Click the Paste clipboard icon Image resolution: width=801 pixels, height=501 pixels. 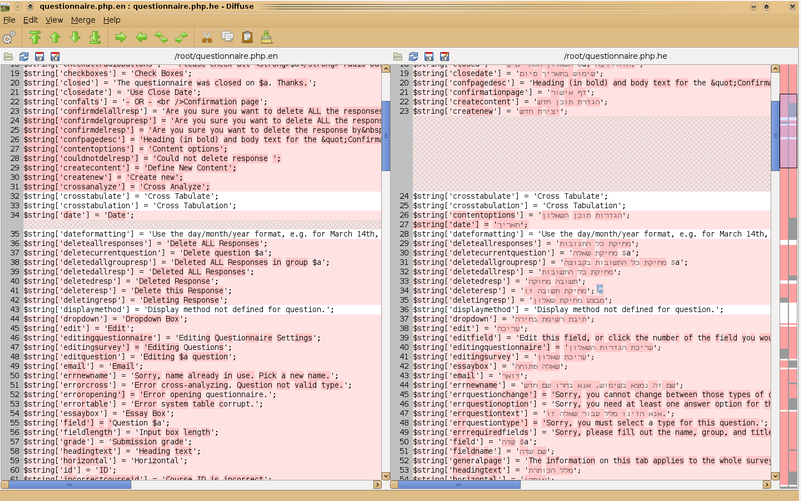click(247, 38)
